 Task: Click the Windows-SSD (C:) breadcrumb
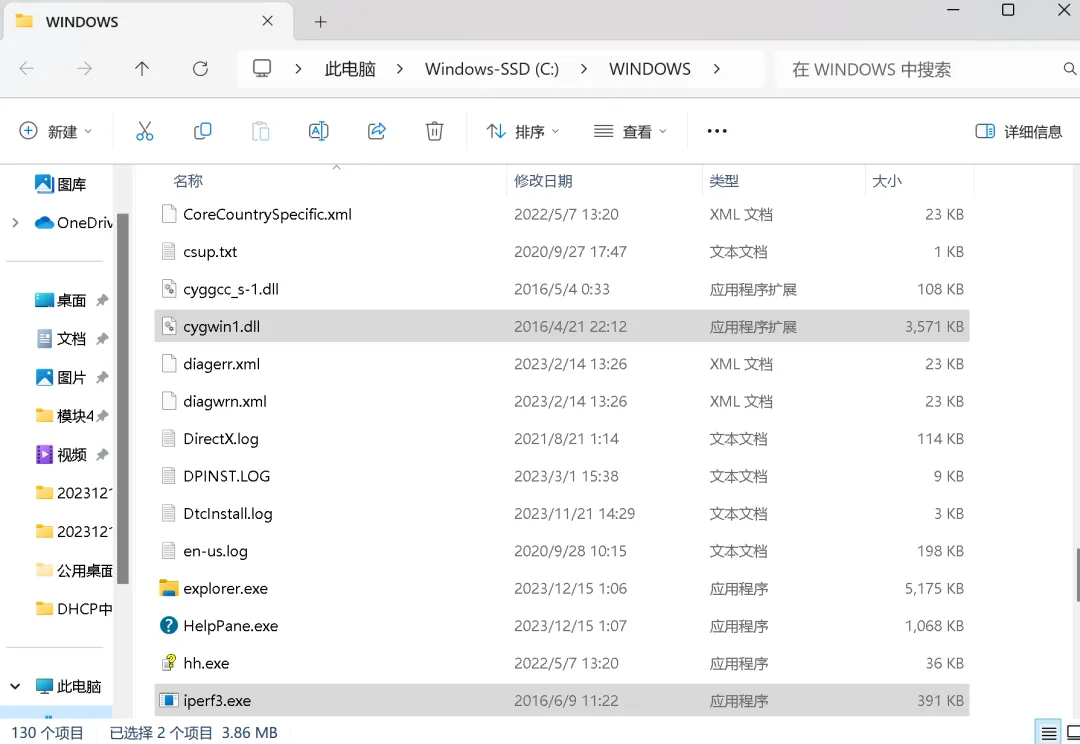click(x=491, y=69)
